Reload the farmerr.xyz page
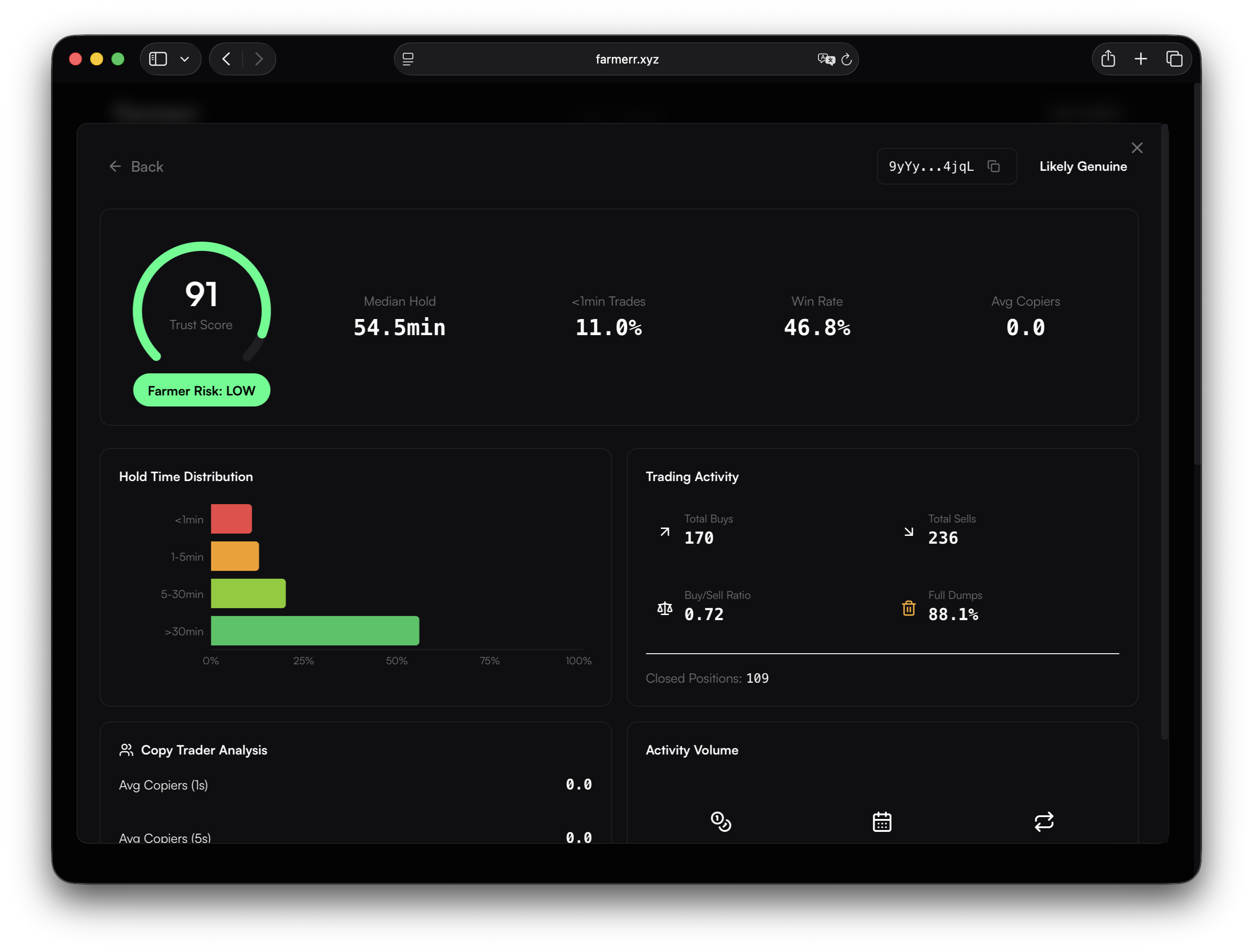 pos(846,58)
